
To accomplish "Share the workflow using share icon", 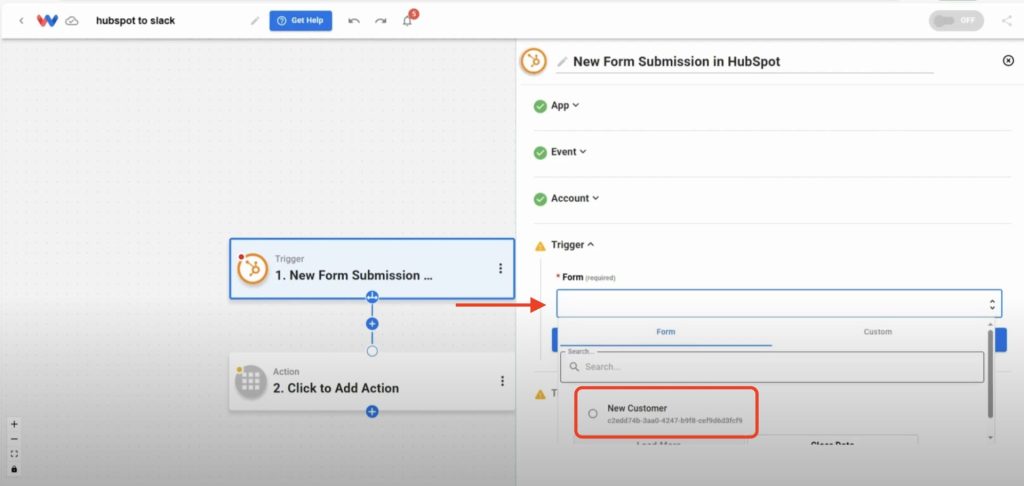I will (x=1006, y=21).
